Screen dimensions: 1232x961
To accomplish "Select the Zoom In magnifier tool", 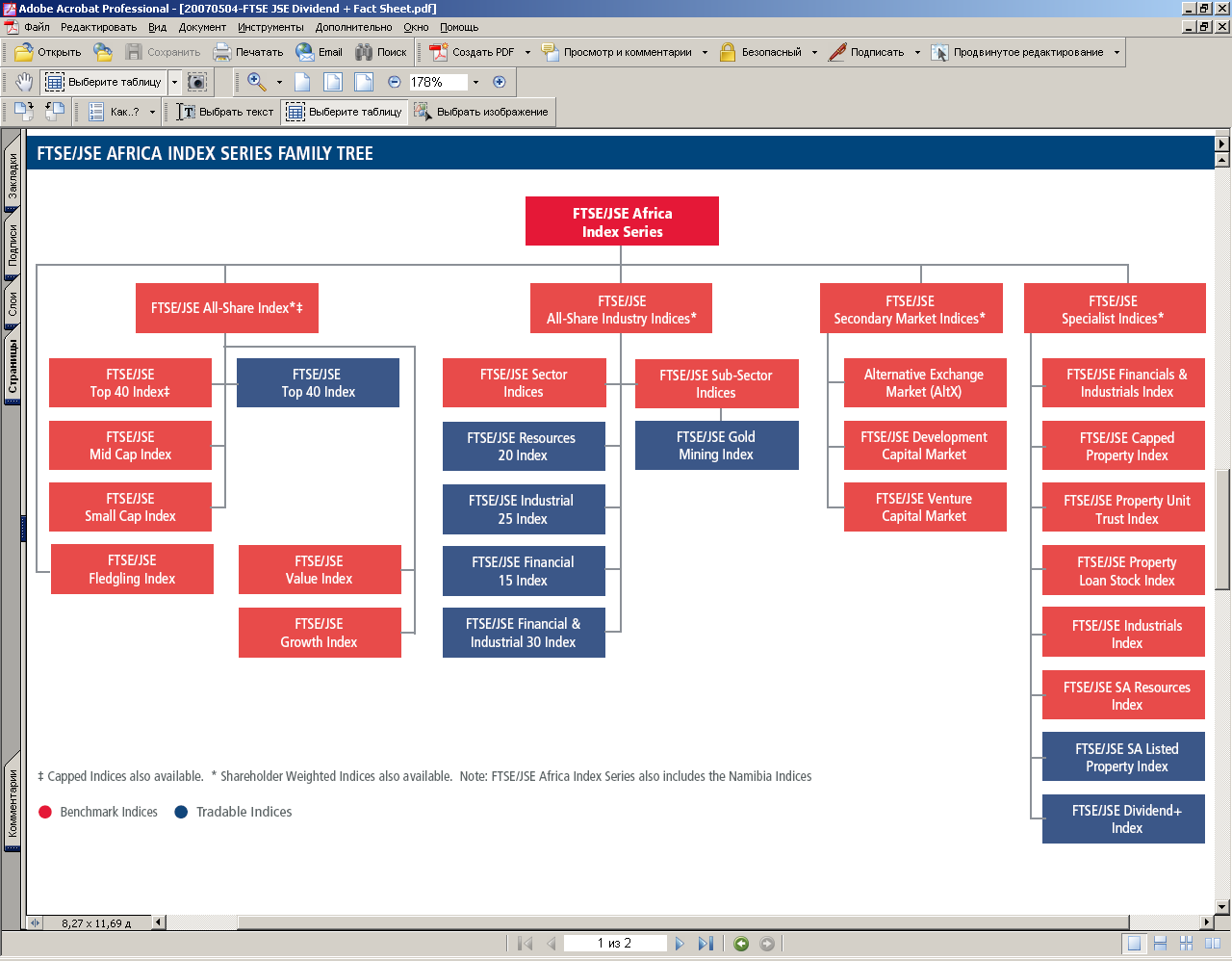I will [x=256, y=82].
